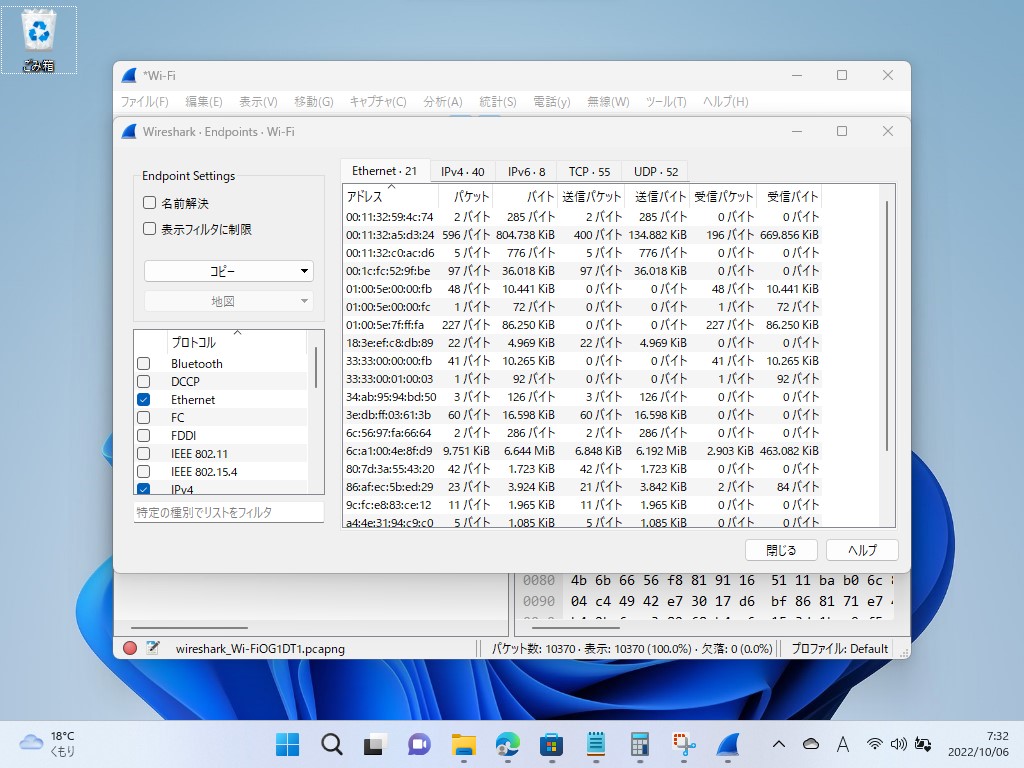Image resolution: width=1024 pixels, height=768 pixels.
Task: Expand the 地図 dropdown
Action: point(229,301)
